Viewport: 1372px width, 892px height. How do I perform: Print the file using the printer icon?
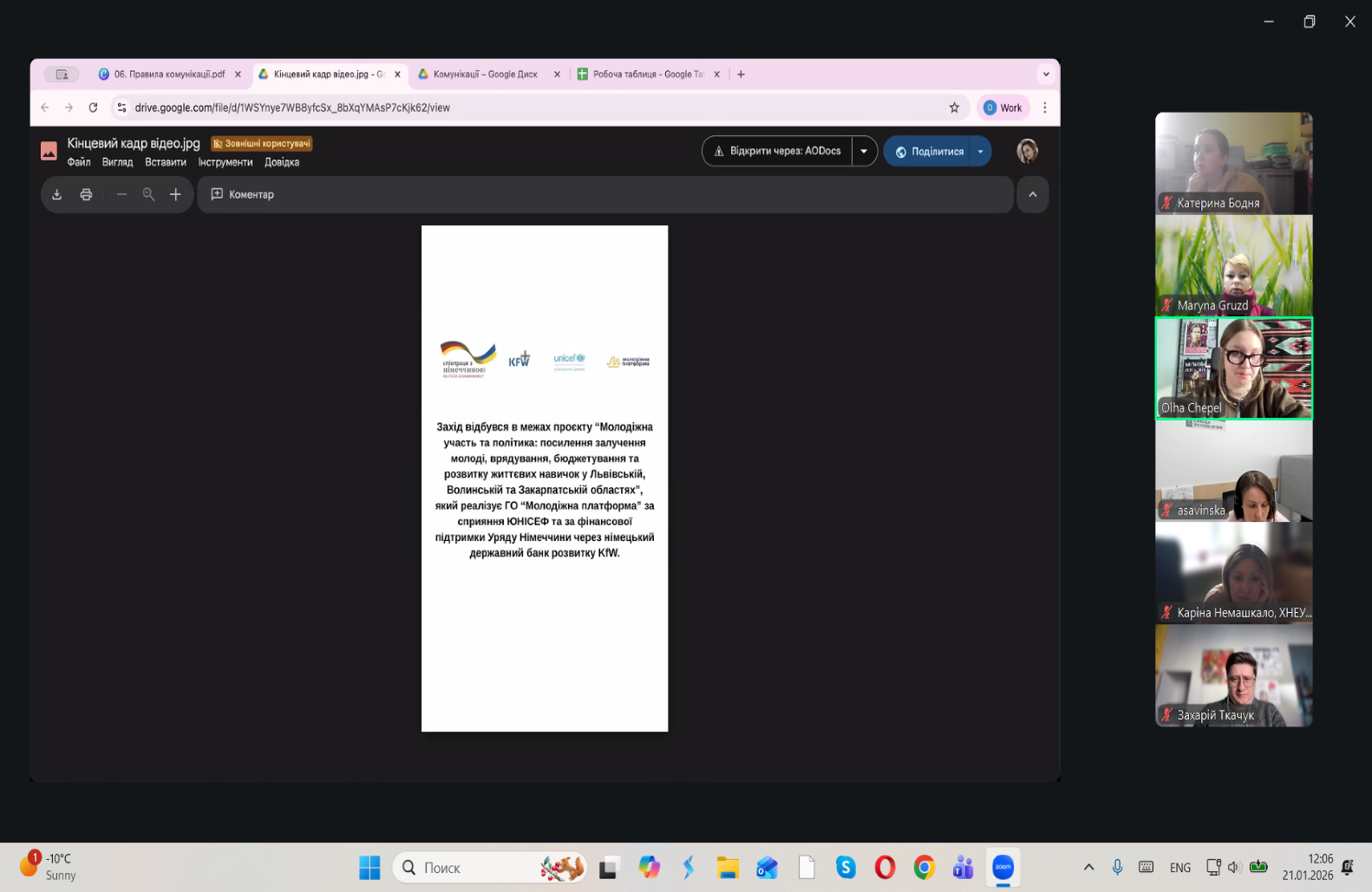pos(86,195)
